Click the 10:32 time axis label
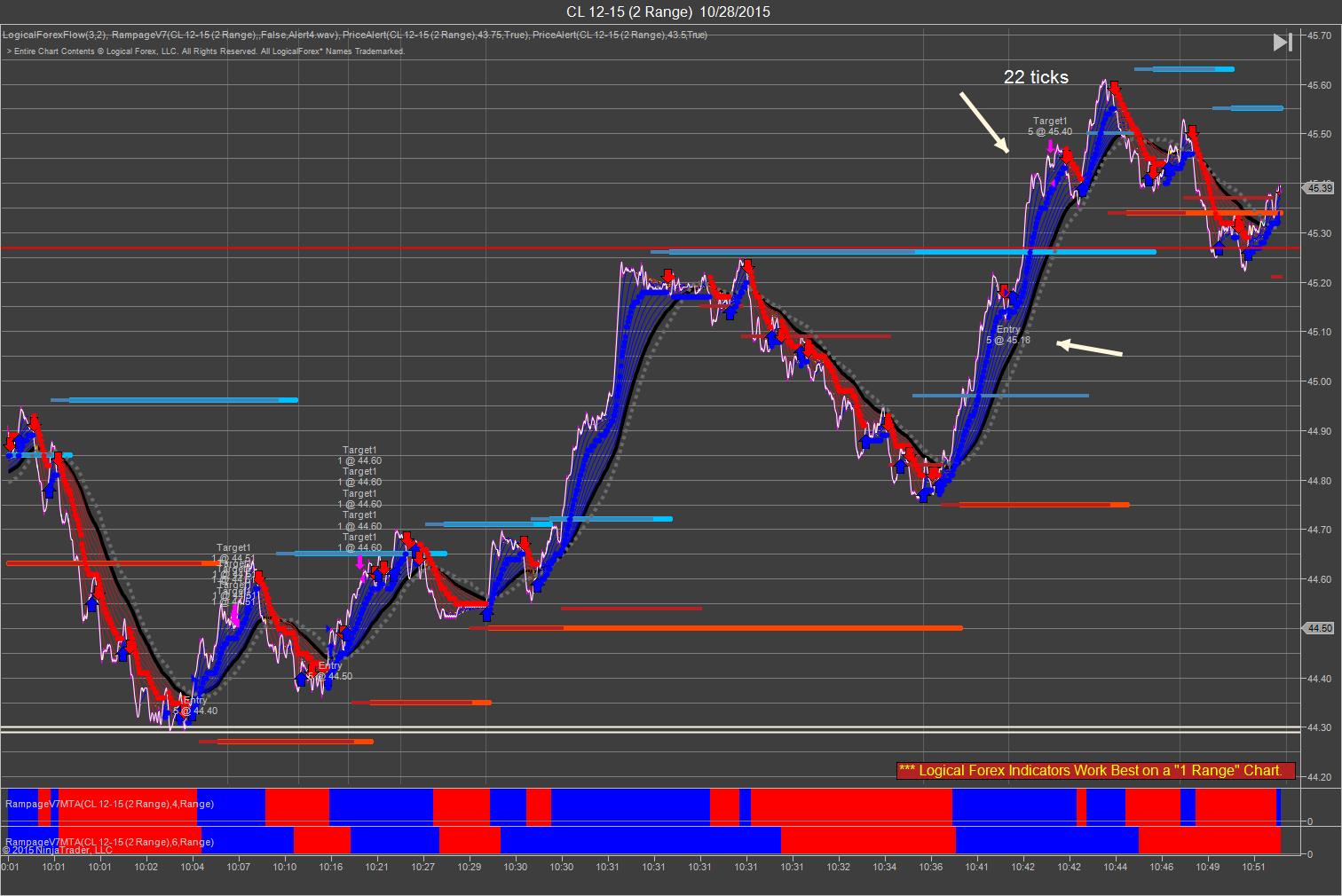Image resolution: width=1342 pixels, height=896 pixels. coord(838,867)
